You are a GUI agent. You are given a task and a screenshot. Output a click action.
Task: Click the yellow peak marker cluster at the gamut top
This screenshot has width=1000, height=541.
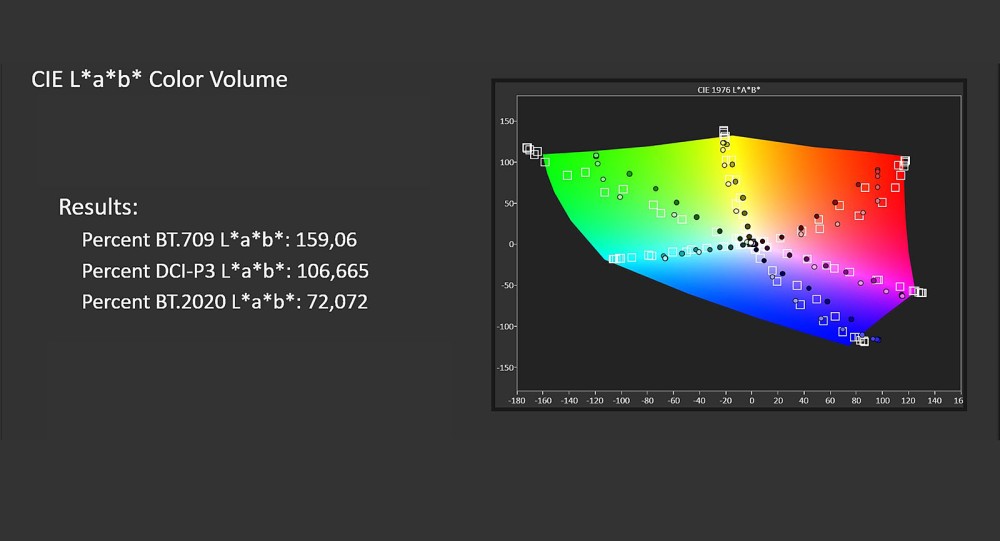click(x=724, y=133)
